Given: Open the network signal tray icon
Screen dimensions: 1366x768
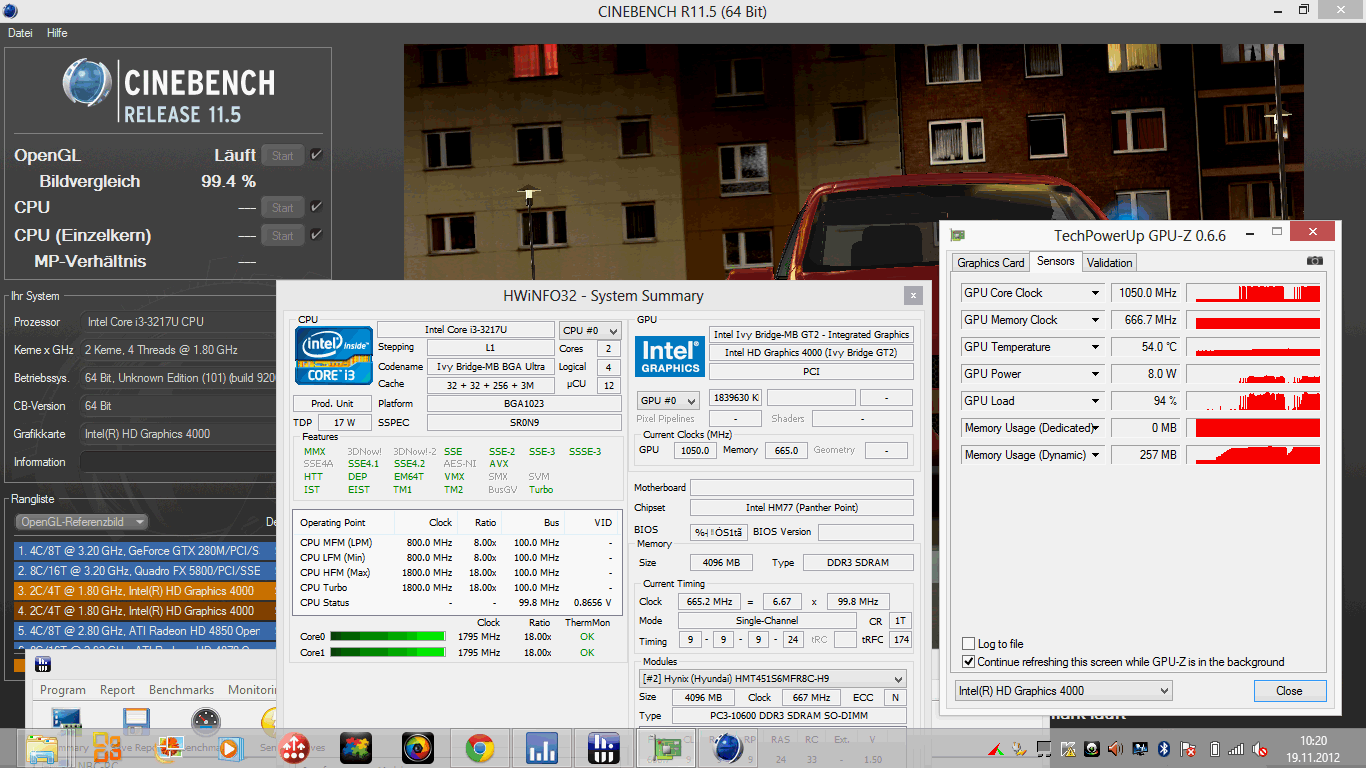Looking at the screenshot, I should point(1237,748).
